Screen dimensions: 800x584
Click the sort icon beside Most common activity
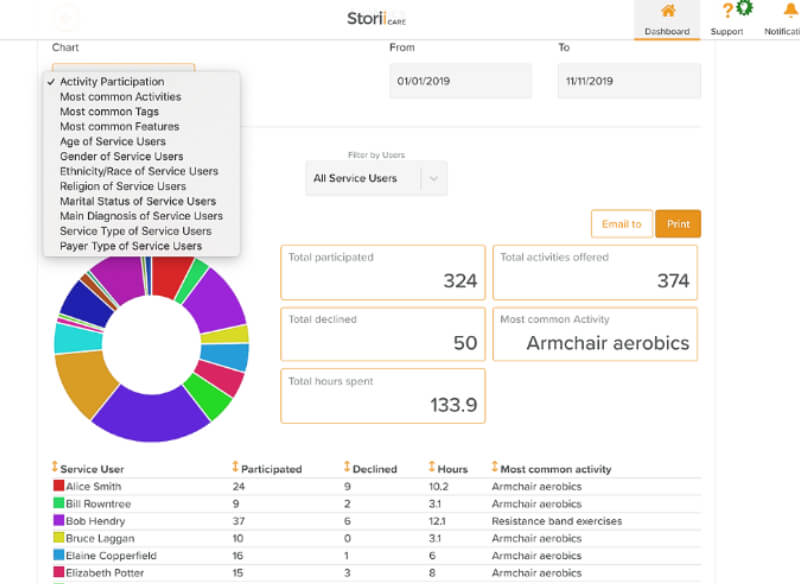tap(492, 468)
